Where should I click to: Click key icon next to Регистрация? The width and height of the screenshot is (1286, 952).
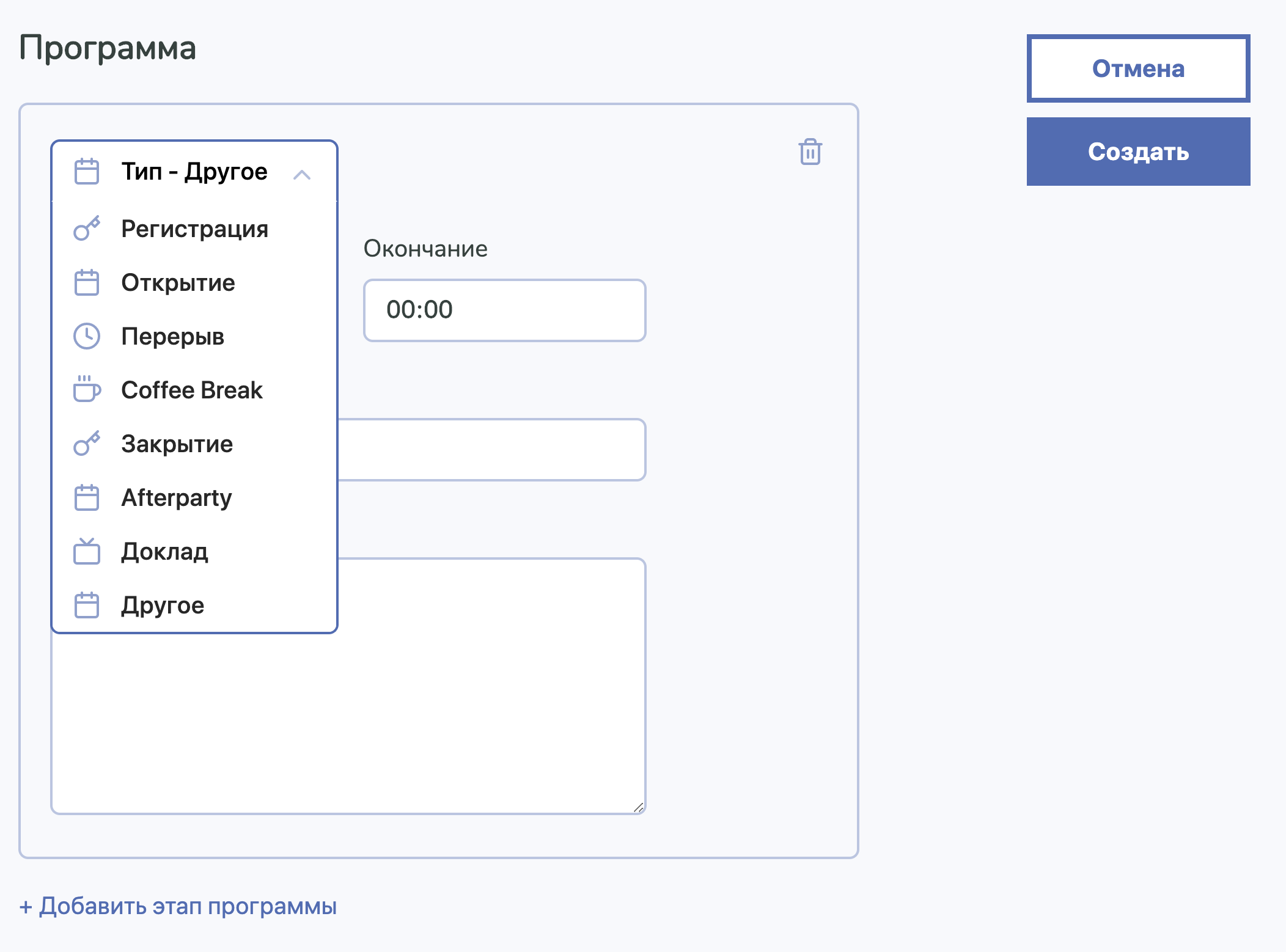[x=86, y=229]
